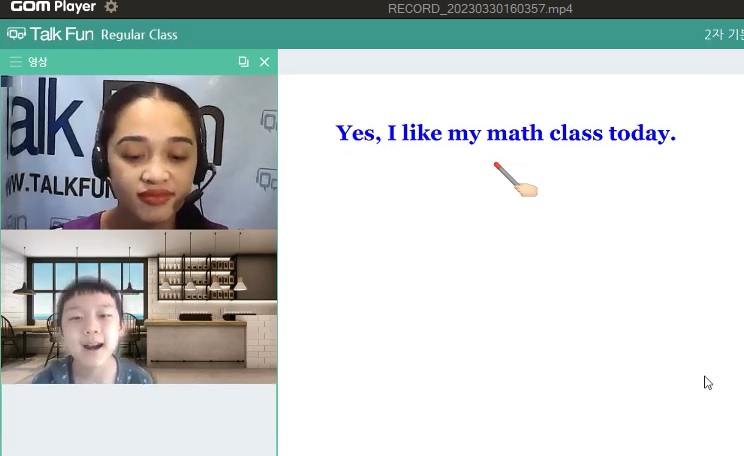Select the teacher's webcam video
The width and height of the screenshot is (744, 456).
(139, 152)
